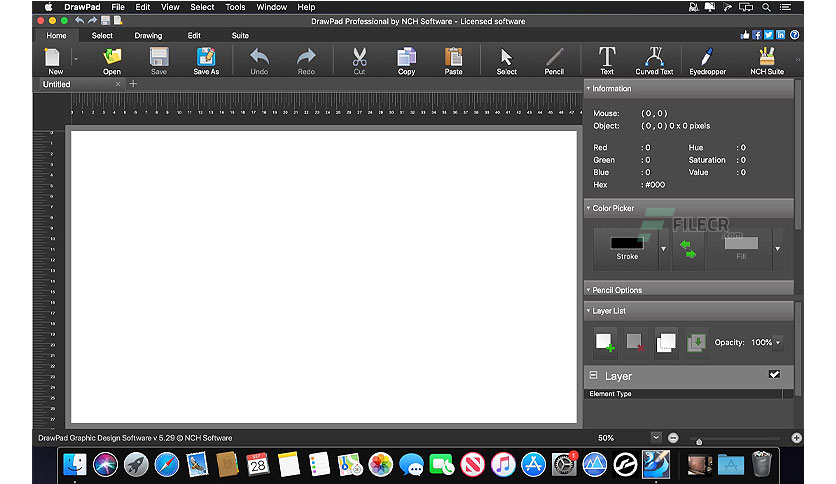The width and height of the screenshot is (836, 484).
Task: Merge layer down with green arrow icon
Action: point(696,342)
